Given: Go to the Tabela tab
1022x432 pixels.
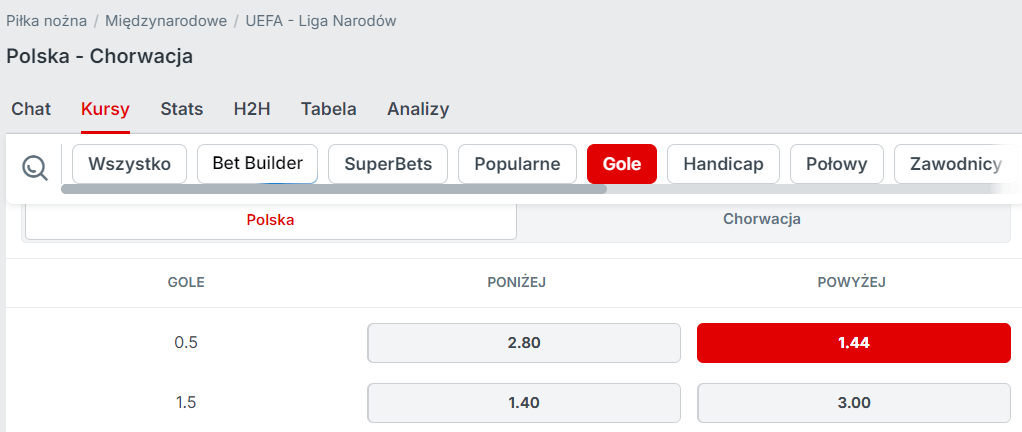Looking at the screenshot, I should (x=328, y=109).
